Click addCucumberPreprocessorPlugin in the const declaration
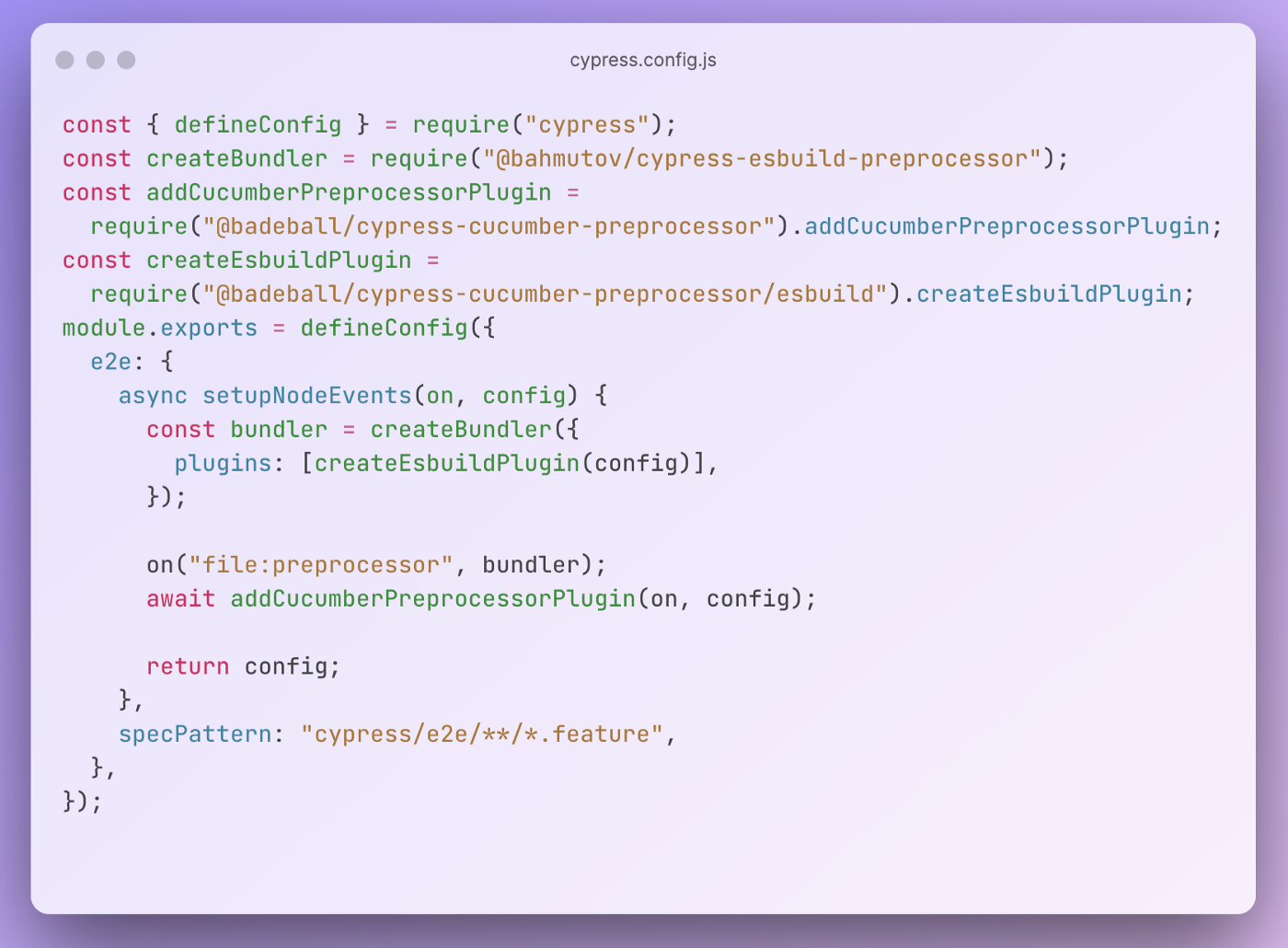Screen dimensions: 1288x948 coord(349,193)
